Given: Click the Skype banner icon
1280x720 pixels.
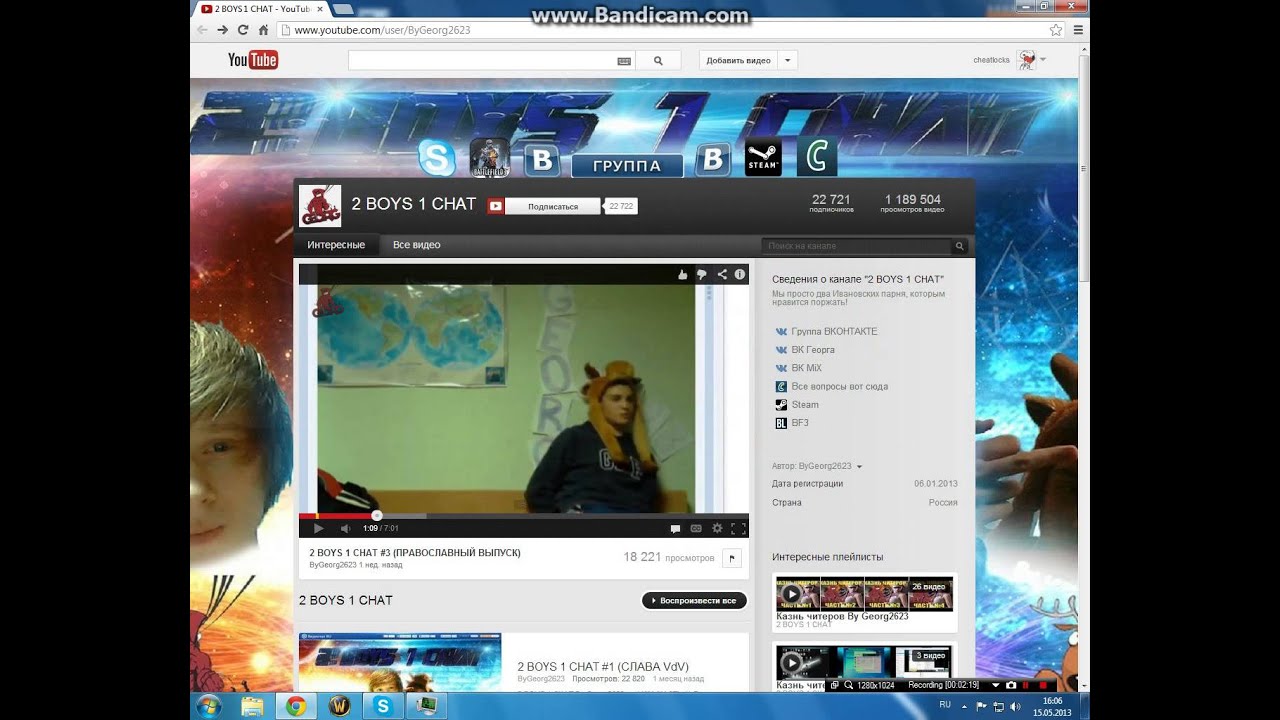Looking at the screenshot, I should pyautogui.click(x=436, y=158).
